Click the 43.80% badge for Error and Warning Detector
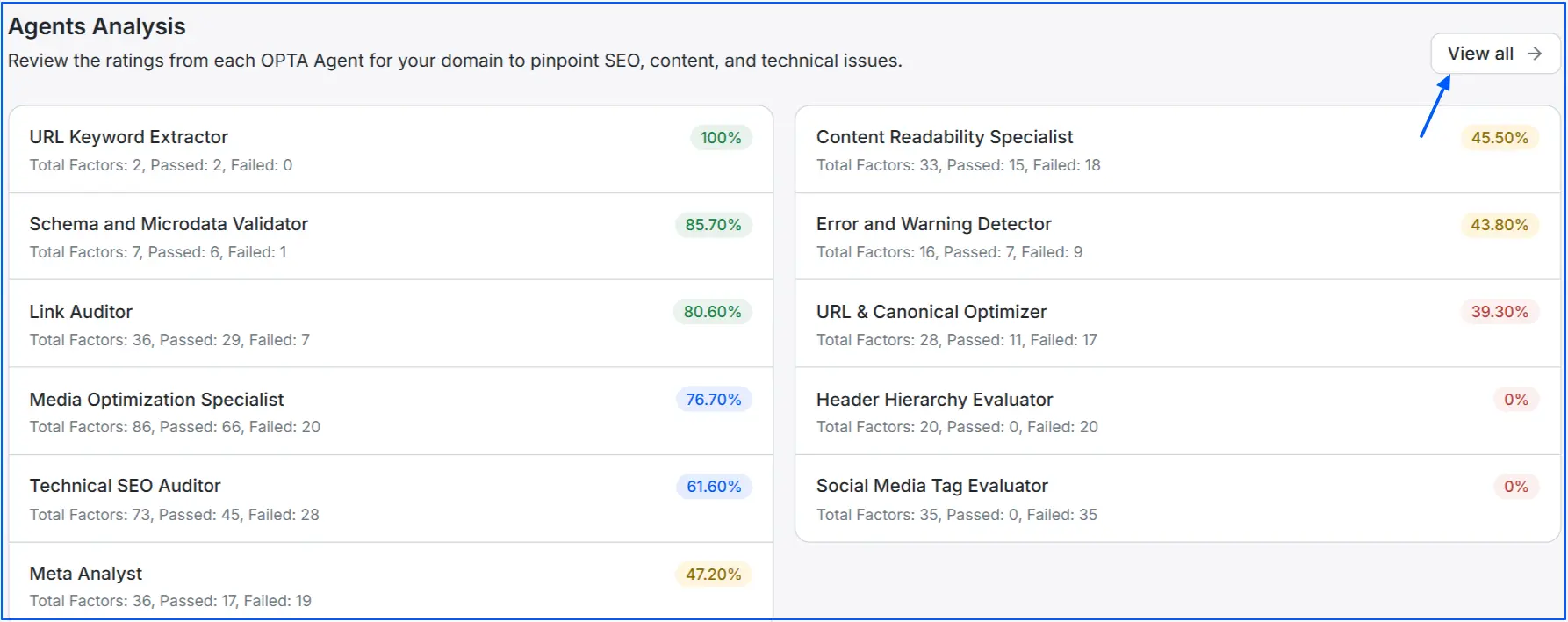 [x=1499, y=225]
